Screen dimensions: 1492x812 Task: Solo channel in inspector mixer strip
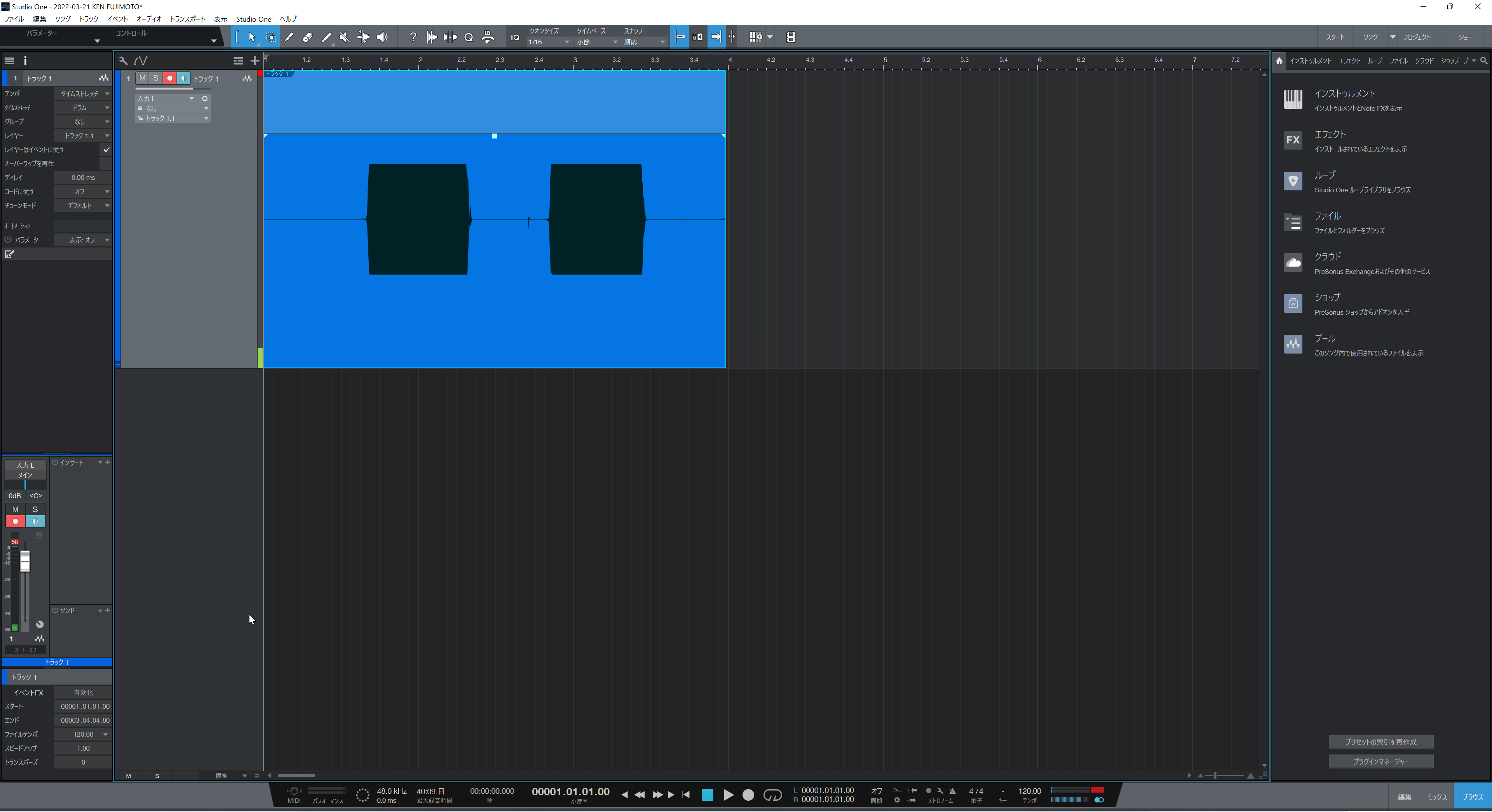tap(35, 509)
